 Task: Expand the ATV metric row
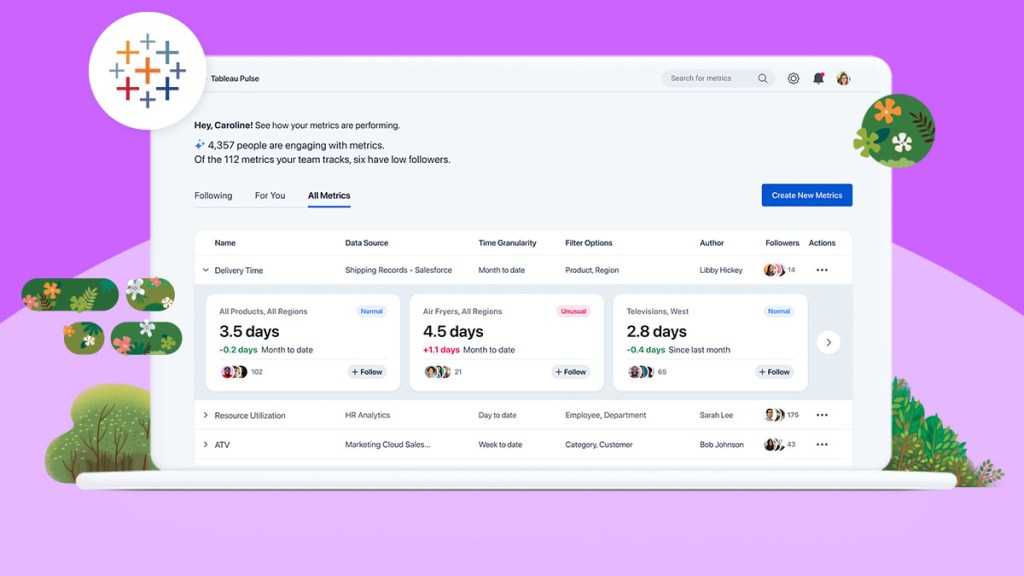[206, 444]
